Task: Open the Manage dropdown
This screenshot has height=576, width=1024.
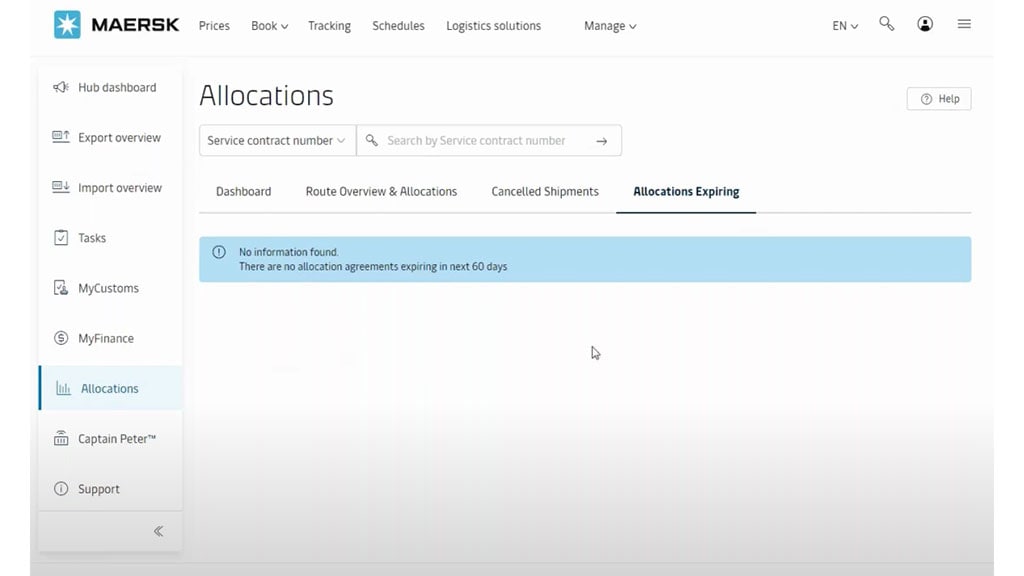Action: (x=609, y=25)
